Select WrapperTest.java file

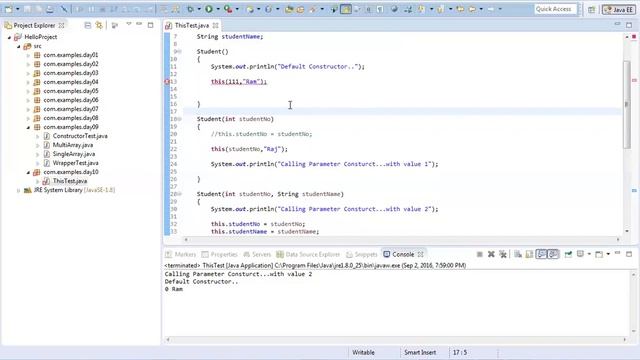(x=75, y=163)
